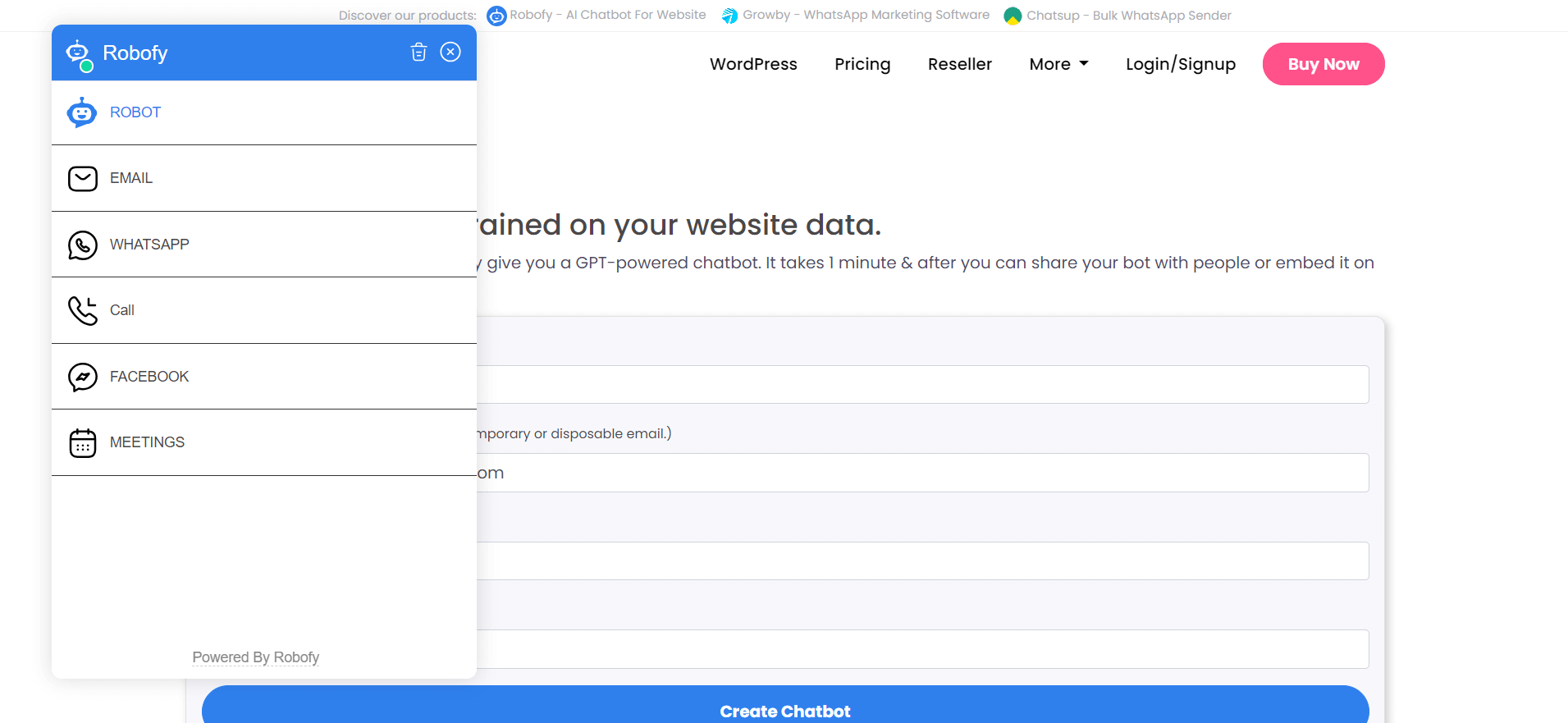Open the Powered By Robofy link

(256, 657)
